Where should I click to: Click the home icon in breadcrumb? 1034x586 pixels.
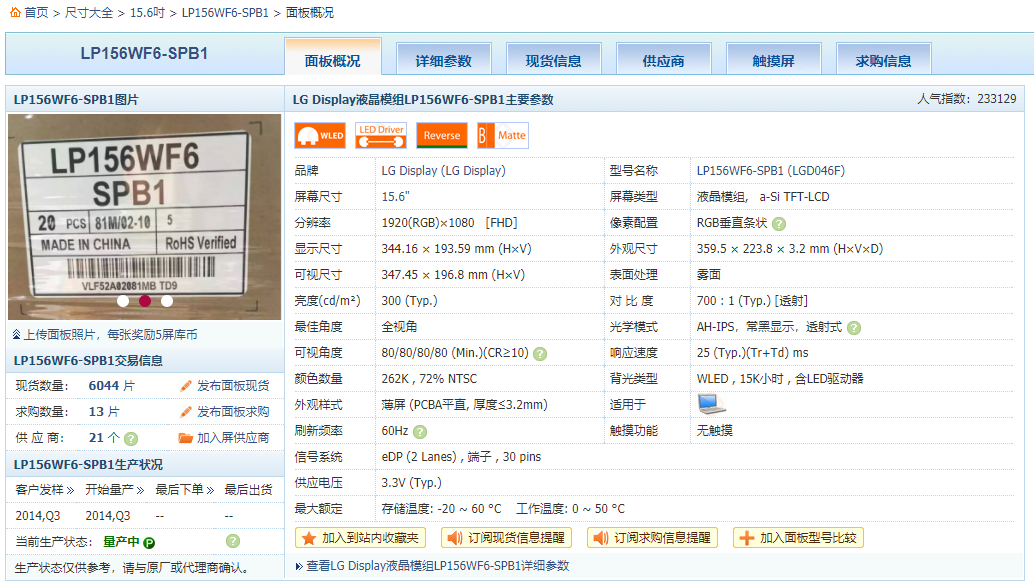(15, 12)
